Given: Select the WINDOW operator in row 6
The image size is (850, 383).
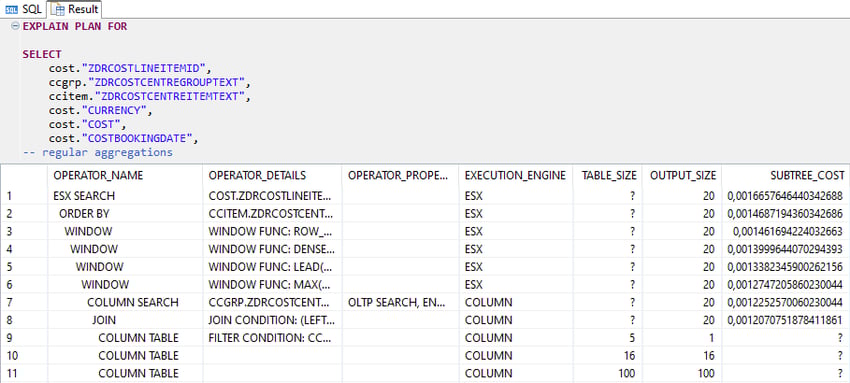Looking at the screenshot, I should point(105,284).
